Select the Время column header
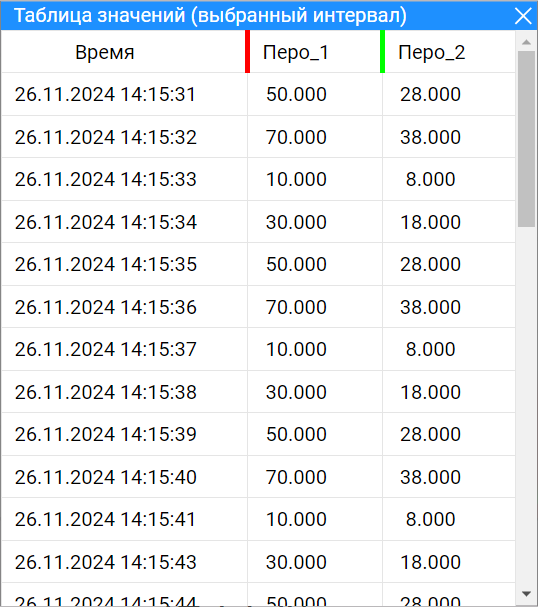 click(105, 52)
